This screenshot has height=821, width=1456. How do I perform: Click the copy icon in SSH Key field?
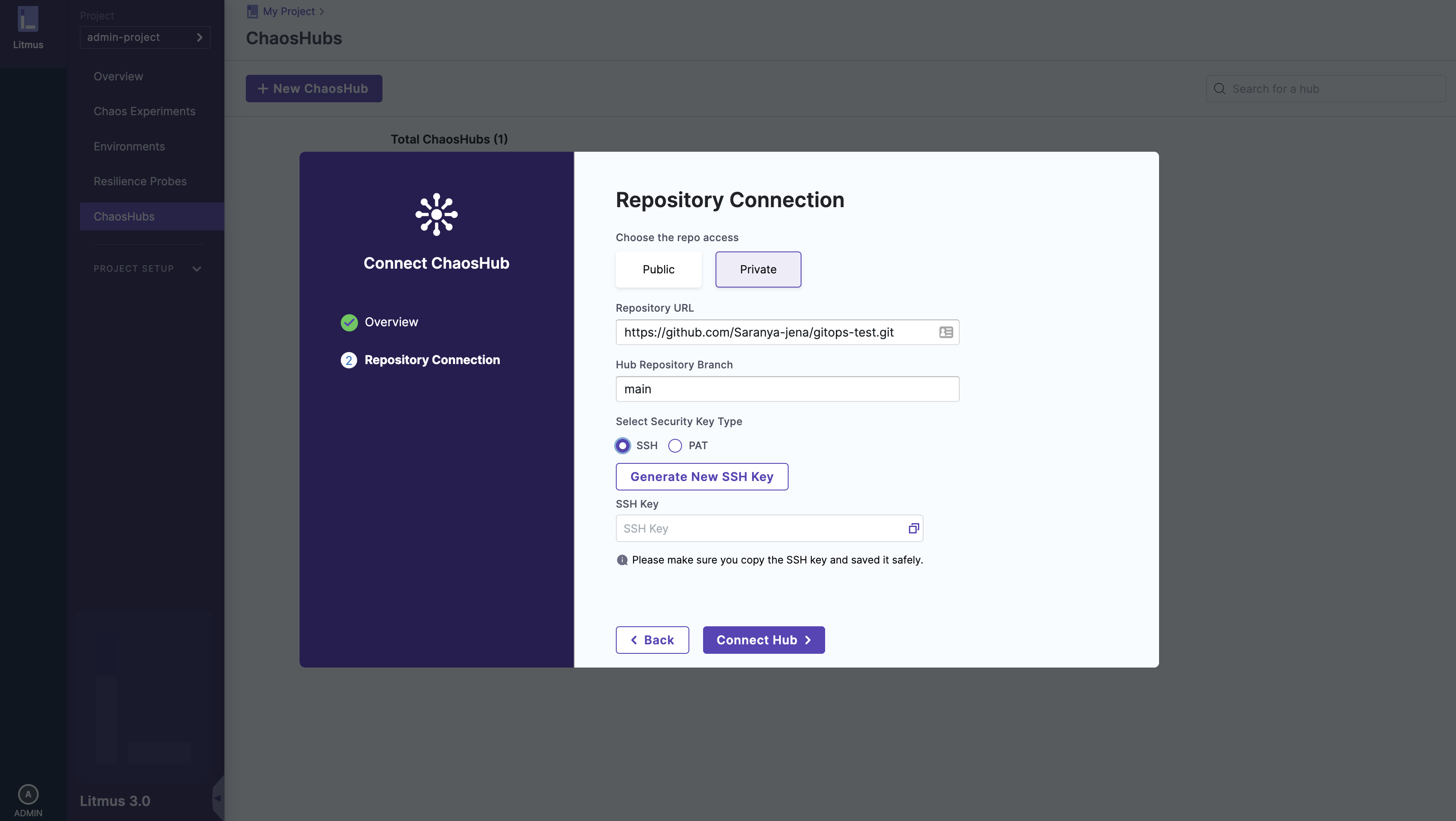(913, 528)
